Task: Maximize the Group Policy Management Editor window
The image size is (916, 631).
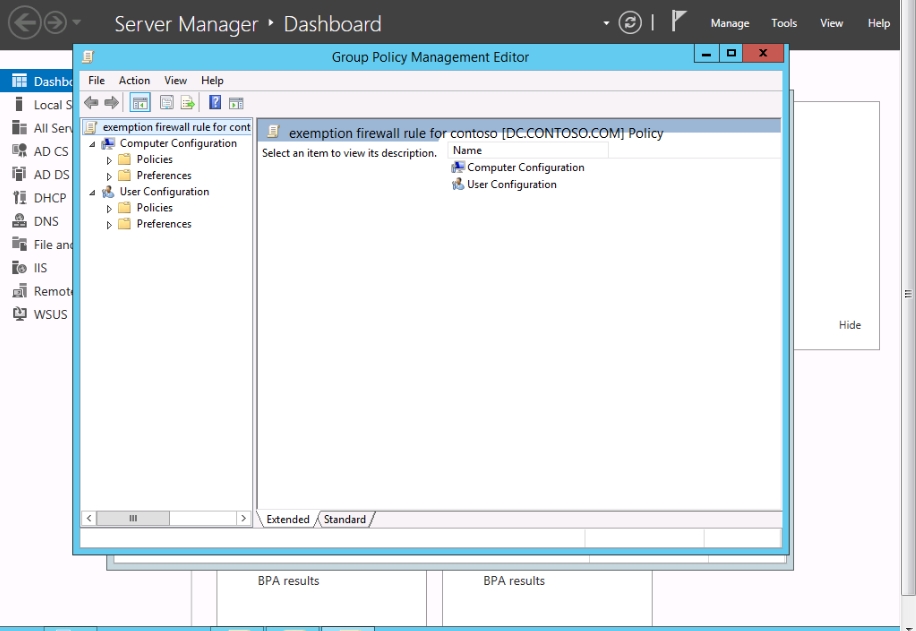Action: tap(731, 54)
